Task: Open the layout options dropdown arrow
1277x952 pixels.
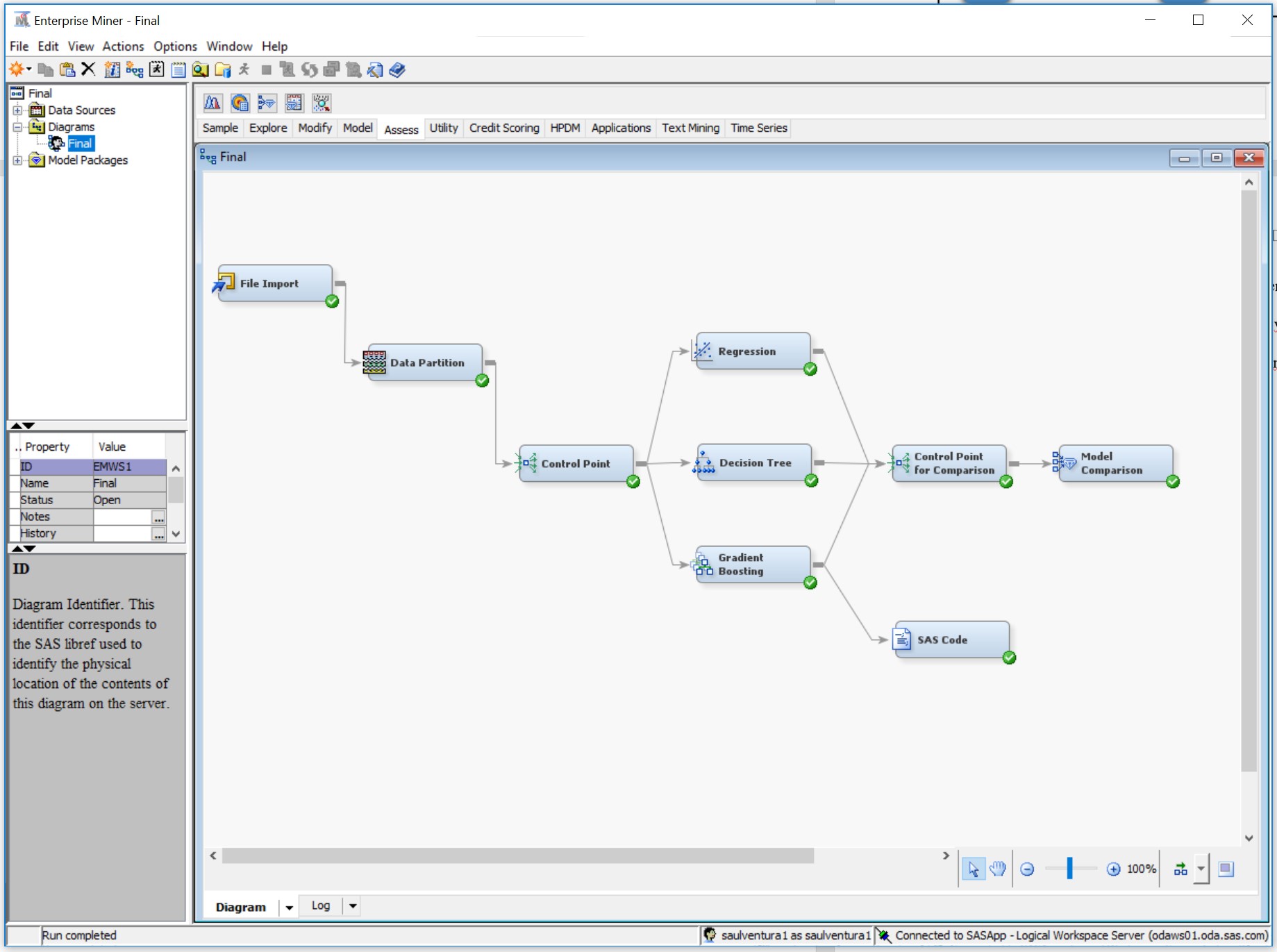Action: tap(1201, 869)
